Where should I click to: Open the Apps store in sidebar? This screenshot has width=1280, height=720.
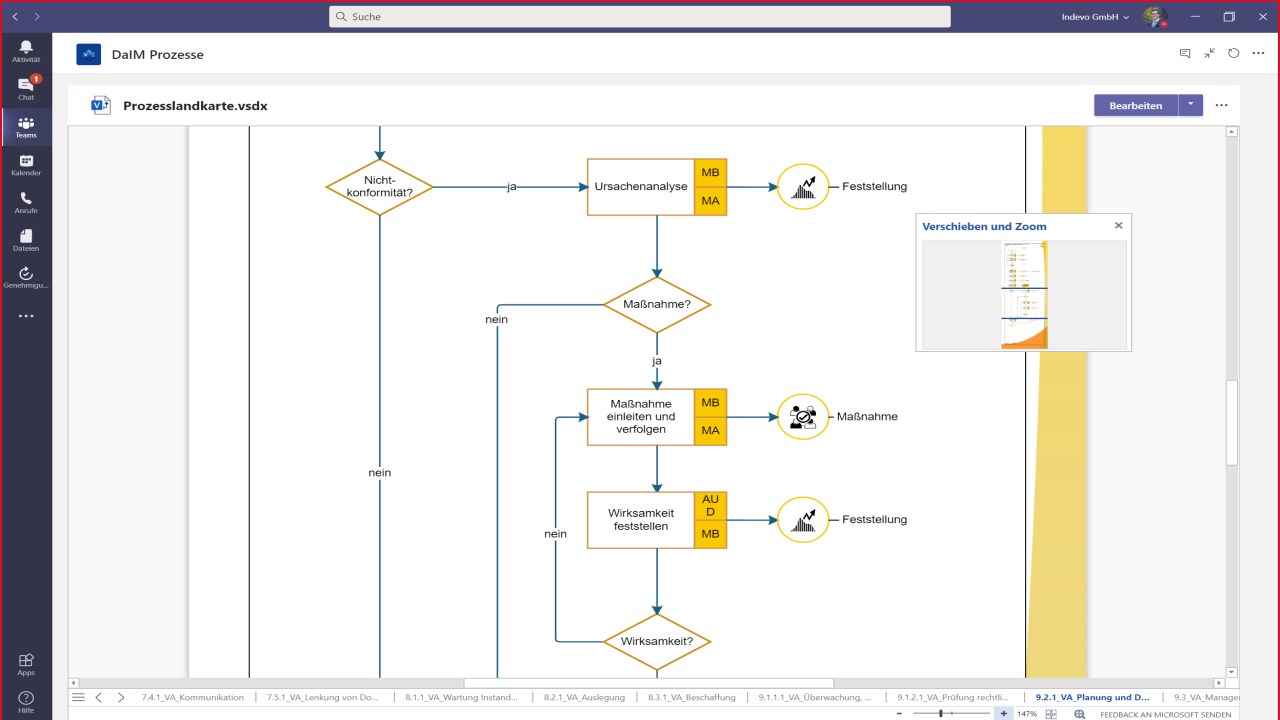[x=26, y=664]
